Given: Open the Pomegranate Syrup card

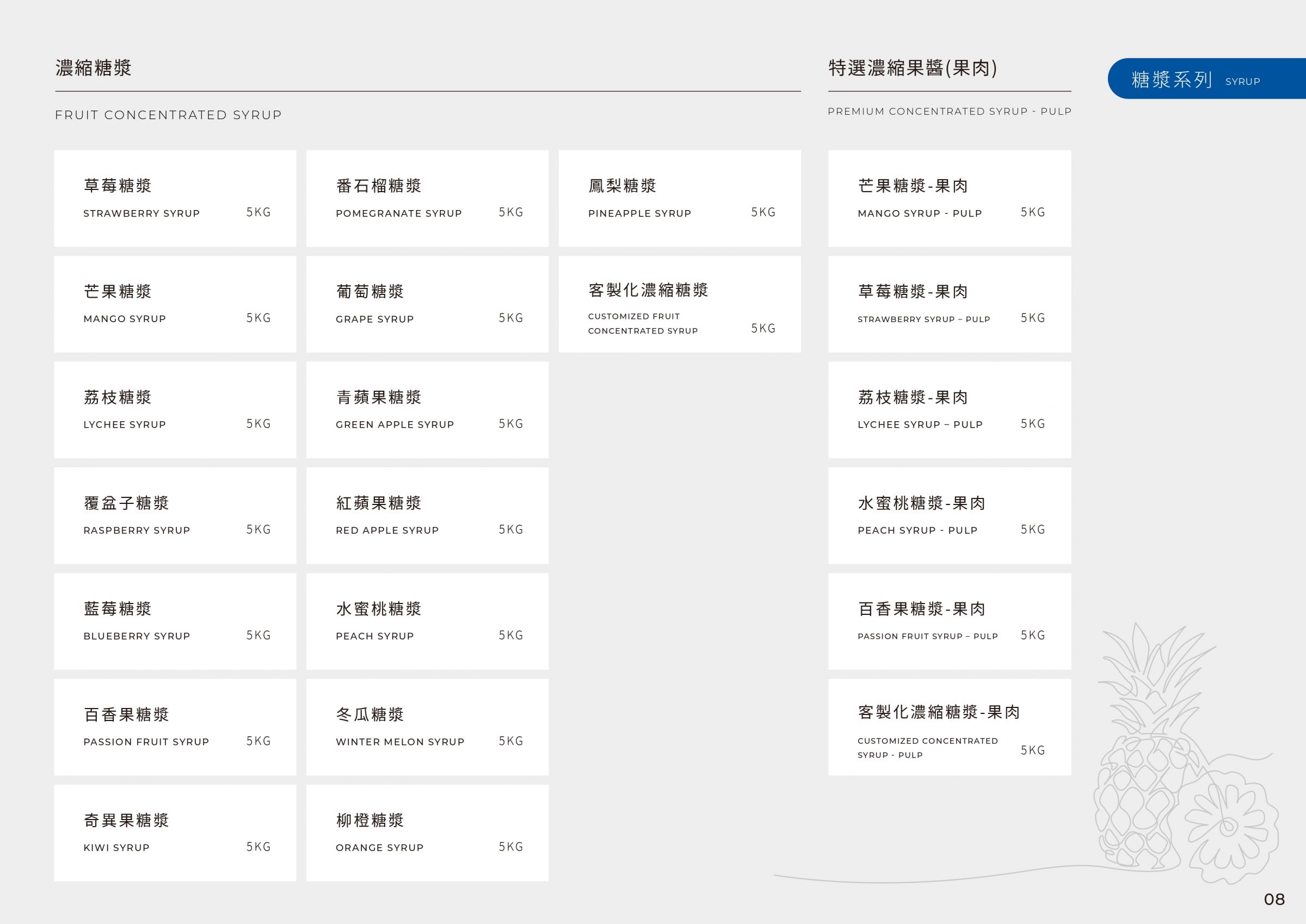Looking at the screenshot, I should (427, 199).
